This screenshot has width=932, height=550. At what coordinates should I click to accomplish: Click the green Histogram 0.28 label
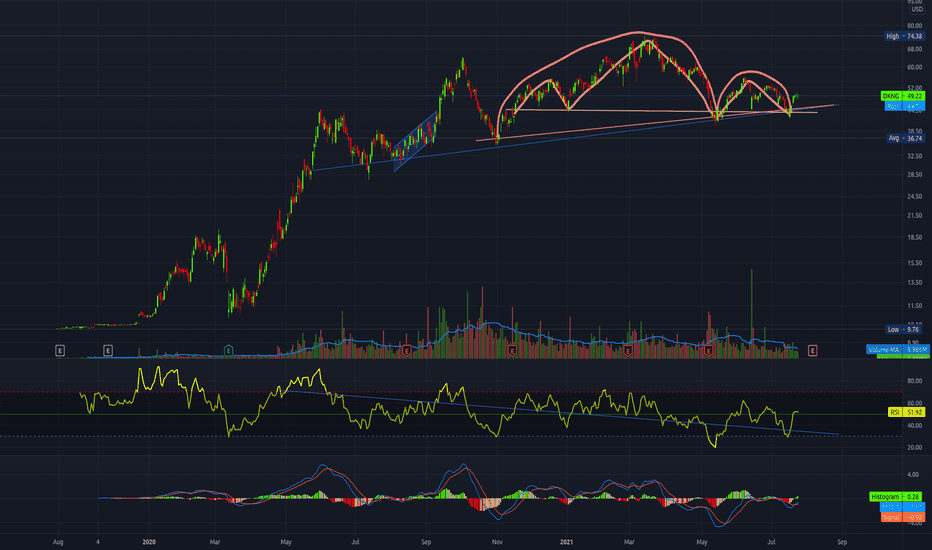895,496
